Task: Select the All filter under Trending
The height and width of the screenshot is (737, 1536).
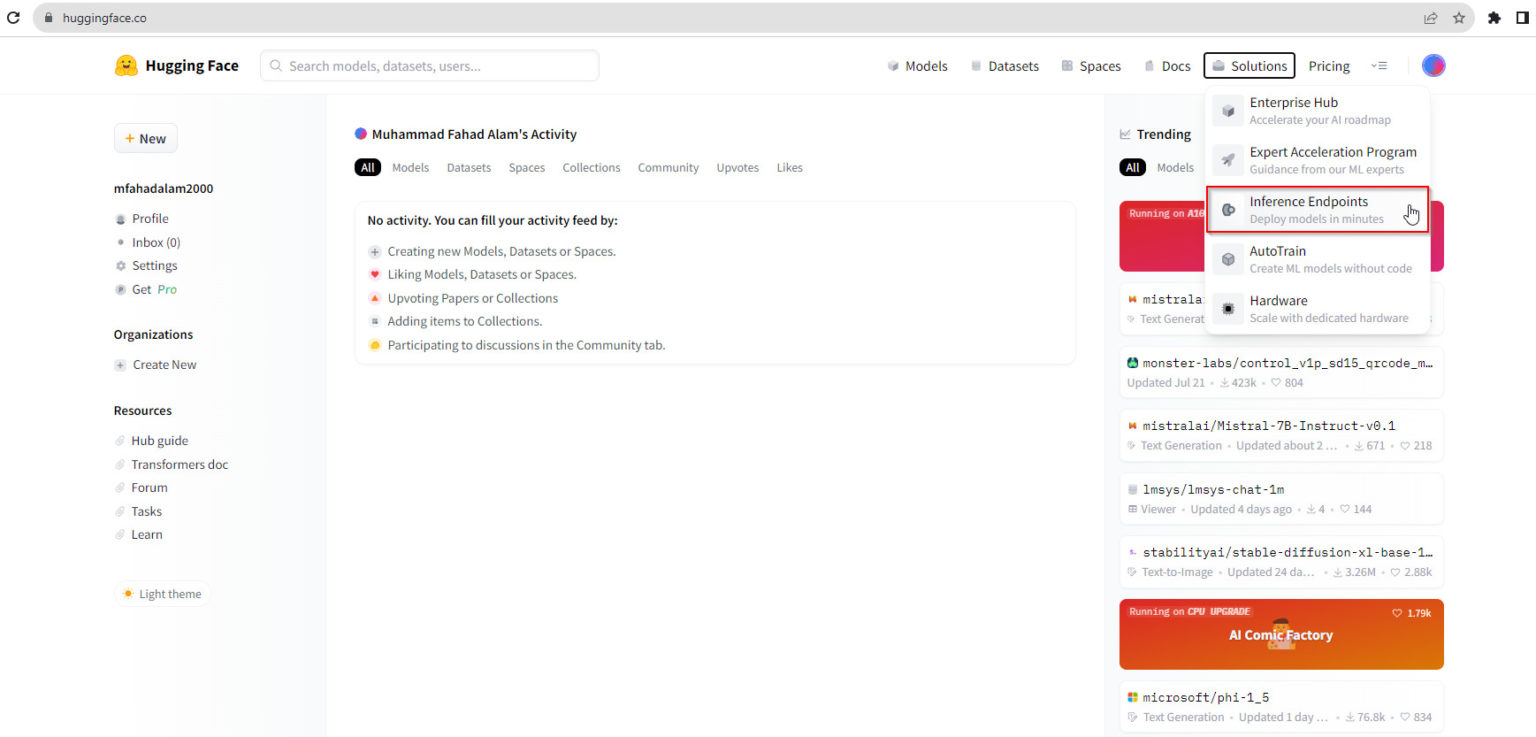Action: pos(1132,168)
